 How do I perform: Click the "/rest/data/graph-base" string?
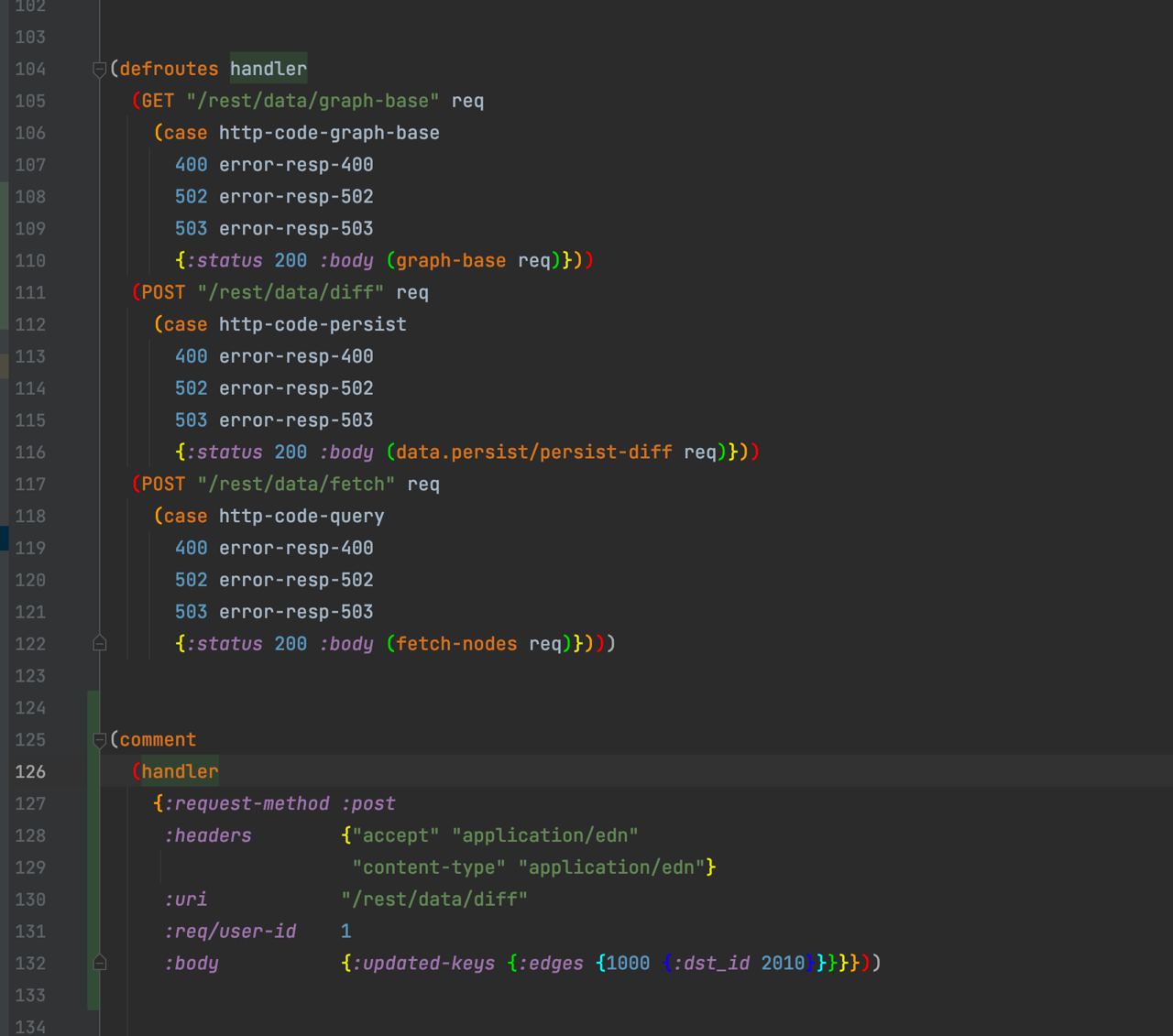[x=312, y=101]
